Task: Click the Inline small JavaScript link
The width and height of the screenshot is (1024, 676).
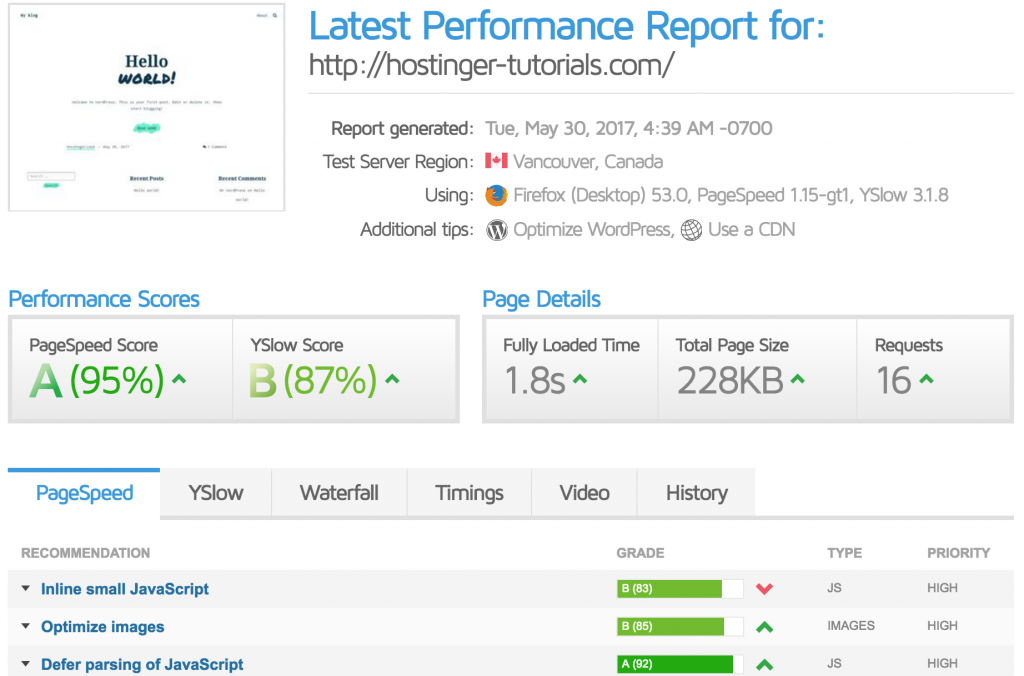Action: pyautogui.click(x=125, y=589)
